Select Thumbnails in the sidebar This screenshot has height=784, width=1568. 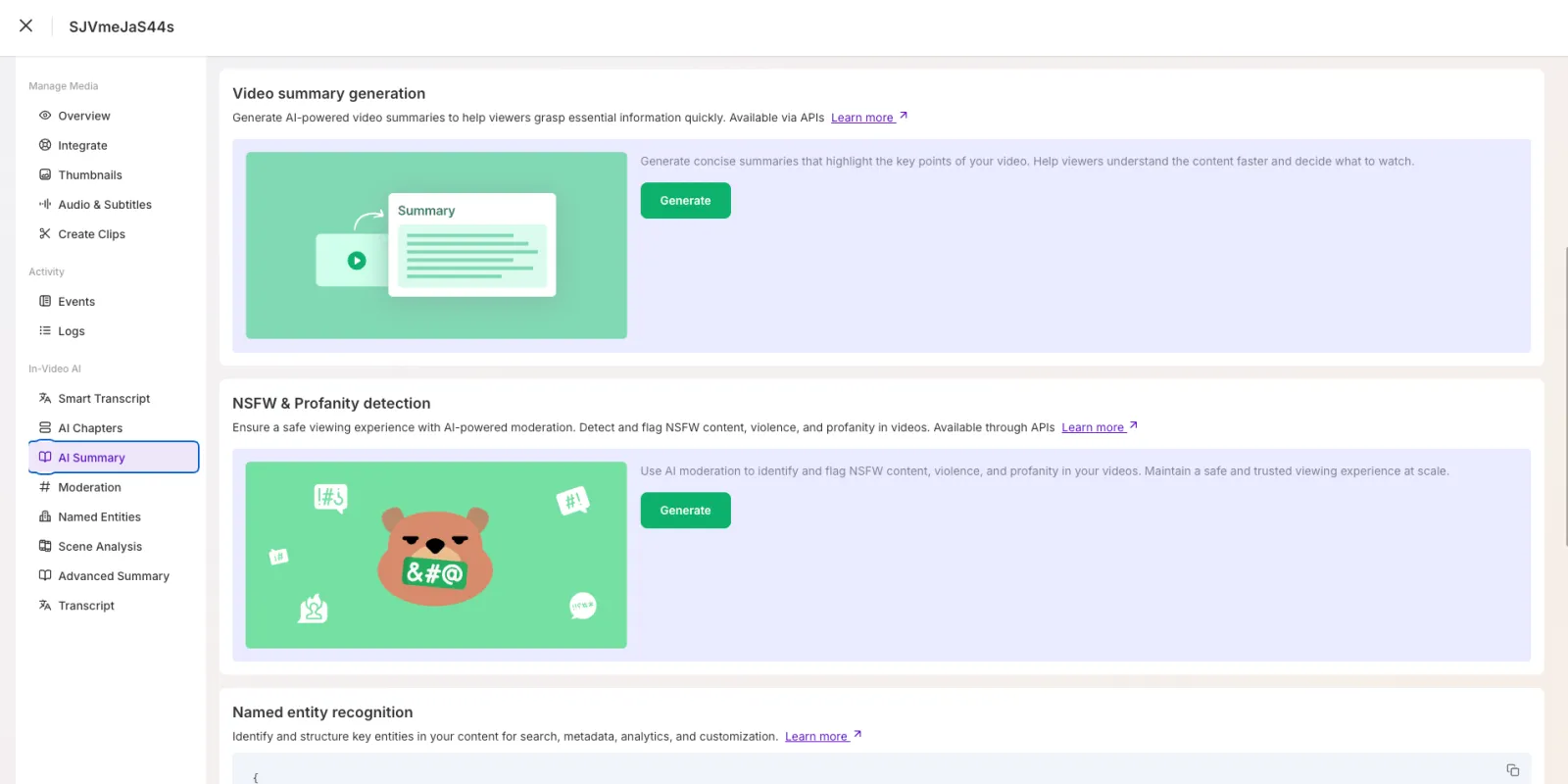(x=114, y=174)
